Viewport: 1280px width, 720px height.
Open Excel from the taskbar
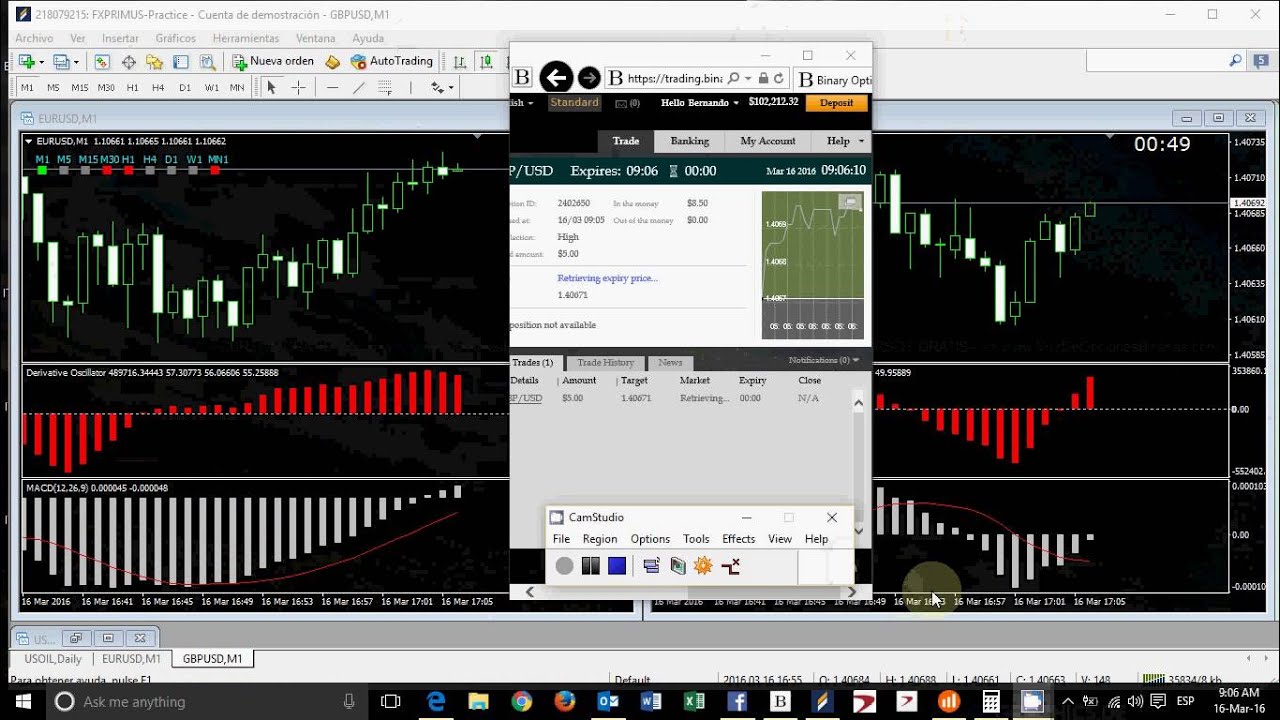click(694, 702)
